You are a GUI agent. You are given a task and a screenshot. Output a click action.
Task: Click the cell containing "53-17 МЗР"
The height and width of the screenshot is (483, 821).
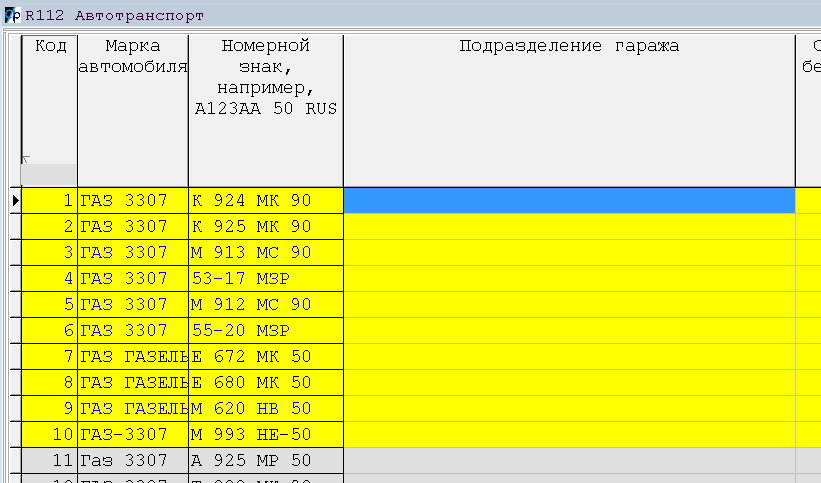click(265, 278)
